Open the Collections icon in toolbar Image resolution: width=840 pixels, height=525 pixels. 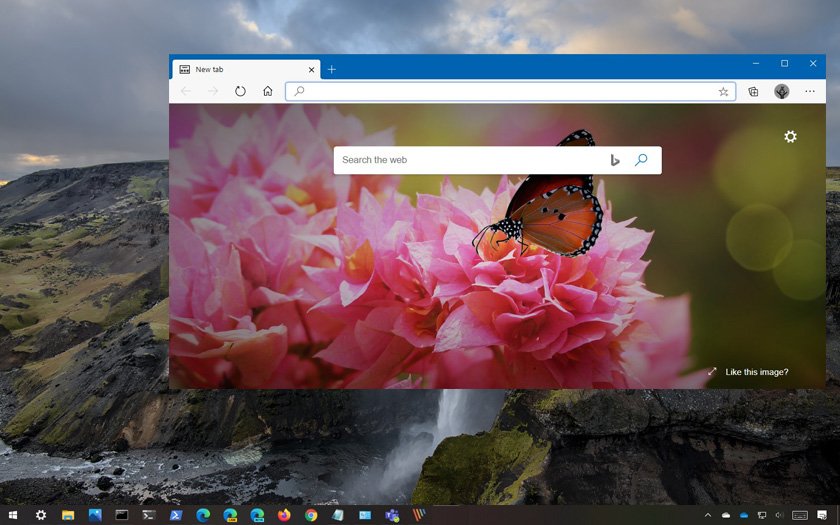coord(753,91)
